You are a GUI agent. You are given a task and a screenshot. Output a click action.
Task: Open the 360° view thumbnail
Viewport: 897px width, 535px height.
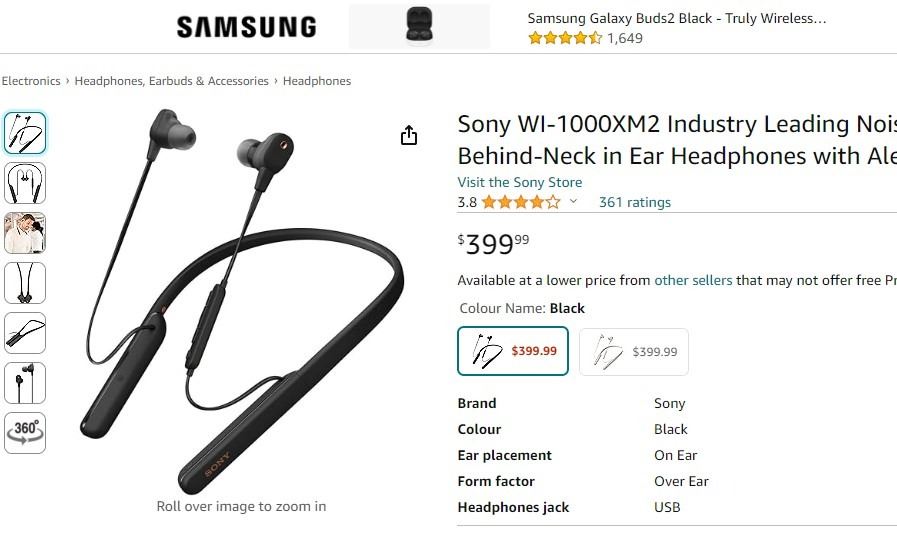pyautogui.click(x=25, y=433)
